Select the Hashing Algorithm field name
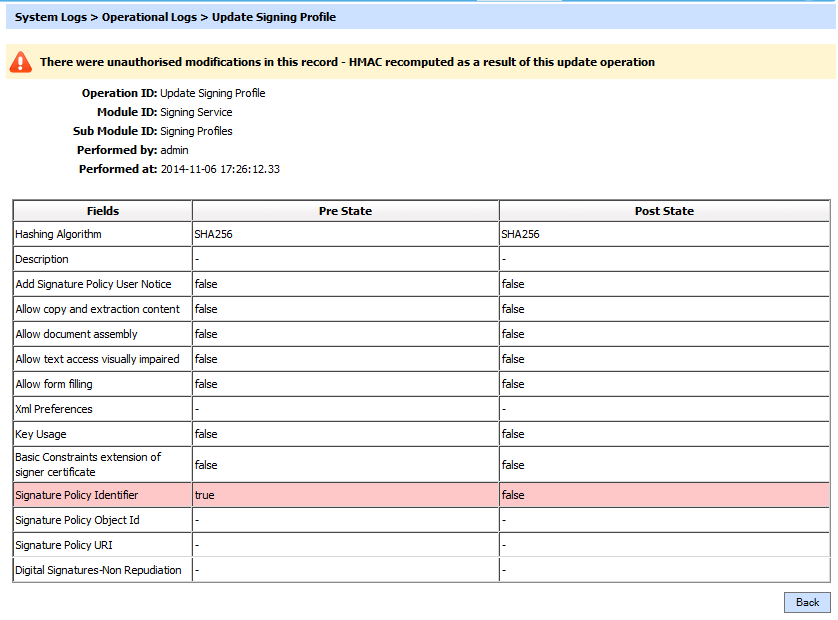838x620 pixels. [x=58, y=234]
